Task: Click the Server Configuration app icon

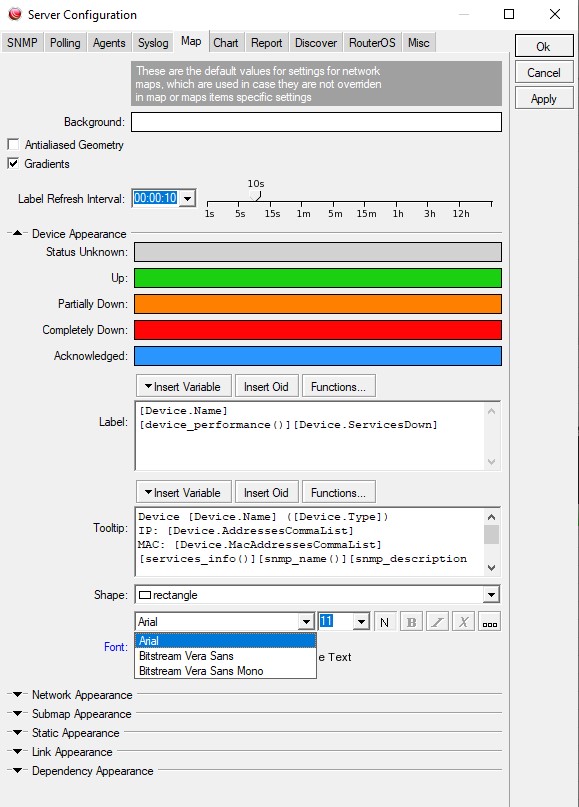Action: pyautogui.click(x=15, y=14)
